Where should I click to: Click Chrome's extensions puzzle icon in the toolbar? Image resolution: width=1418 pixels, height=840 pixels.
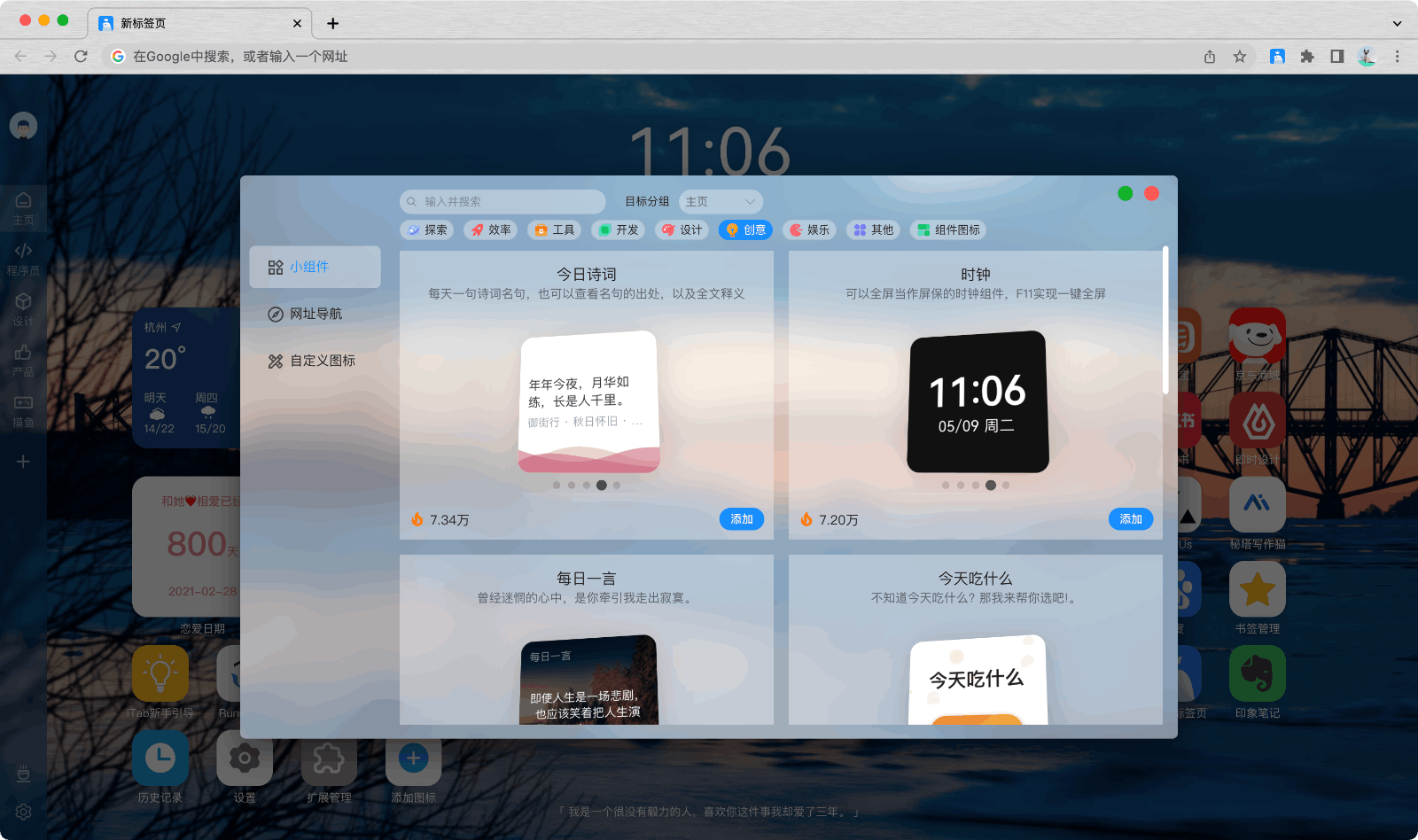(x=1307, y=56)
